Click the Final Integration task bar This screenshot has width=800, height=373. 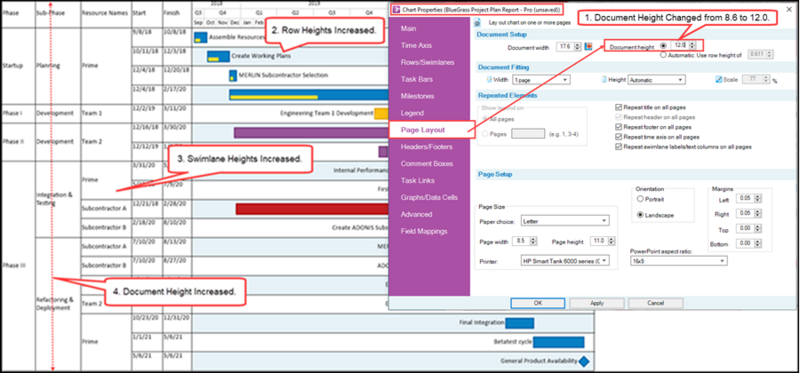tap(519, 322)
